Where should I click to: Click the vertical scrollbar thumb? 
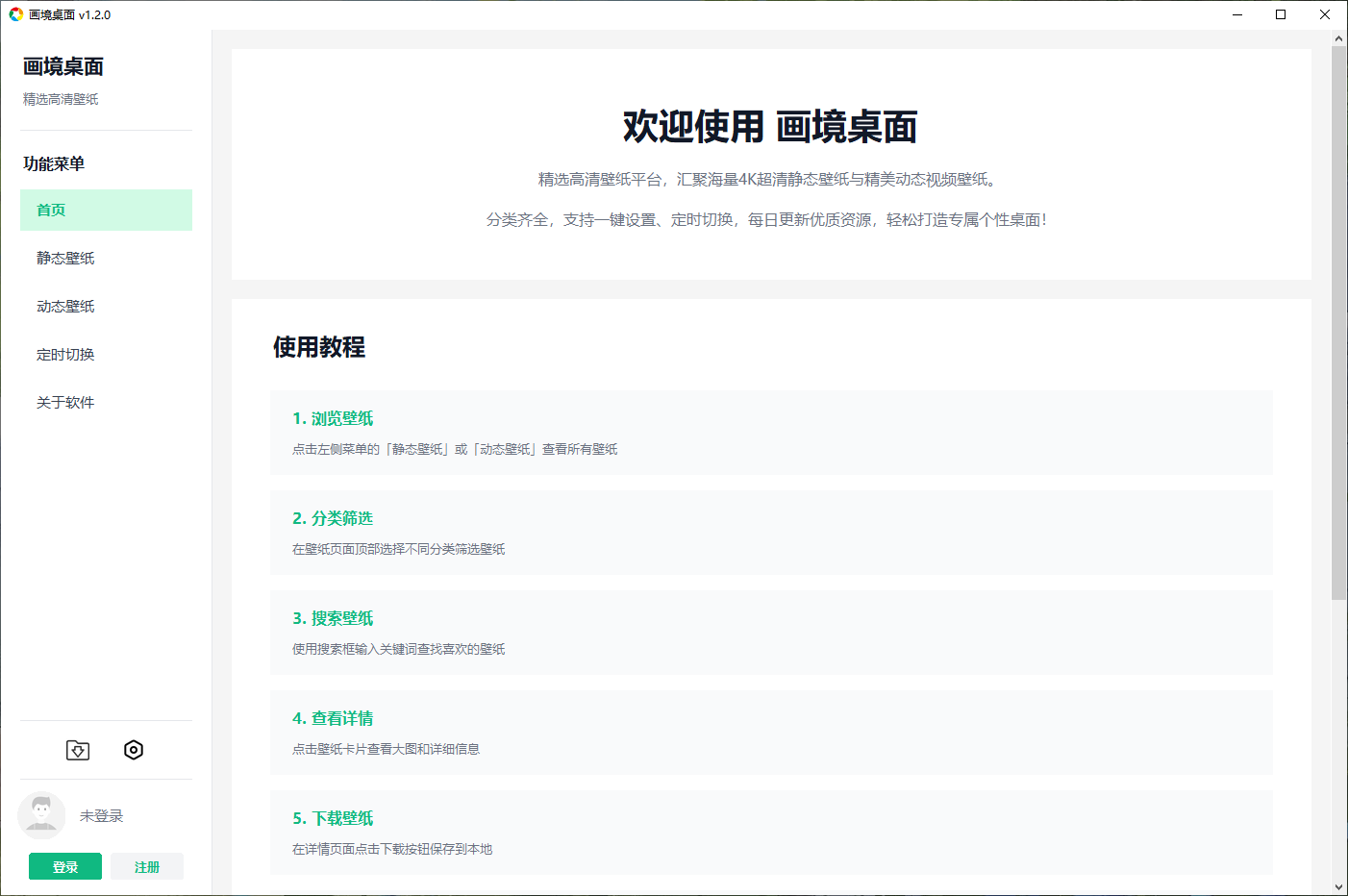click(x=1338, y=322)
